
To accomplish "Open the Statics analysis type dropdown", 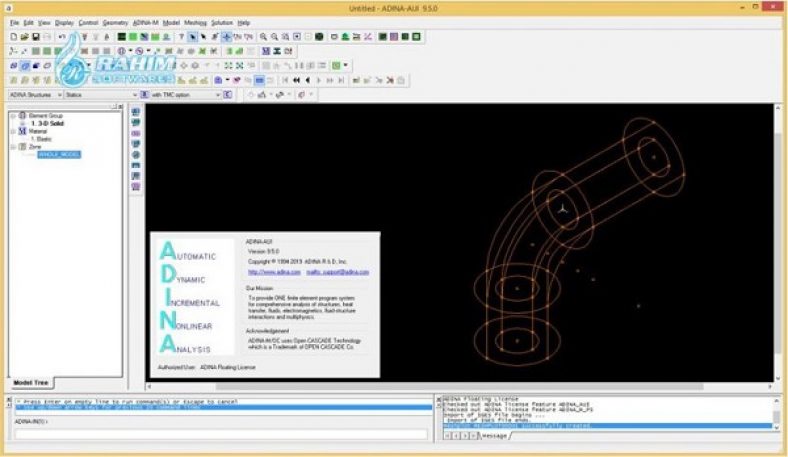I will point(101,95).
